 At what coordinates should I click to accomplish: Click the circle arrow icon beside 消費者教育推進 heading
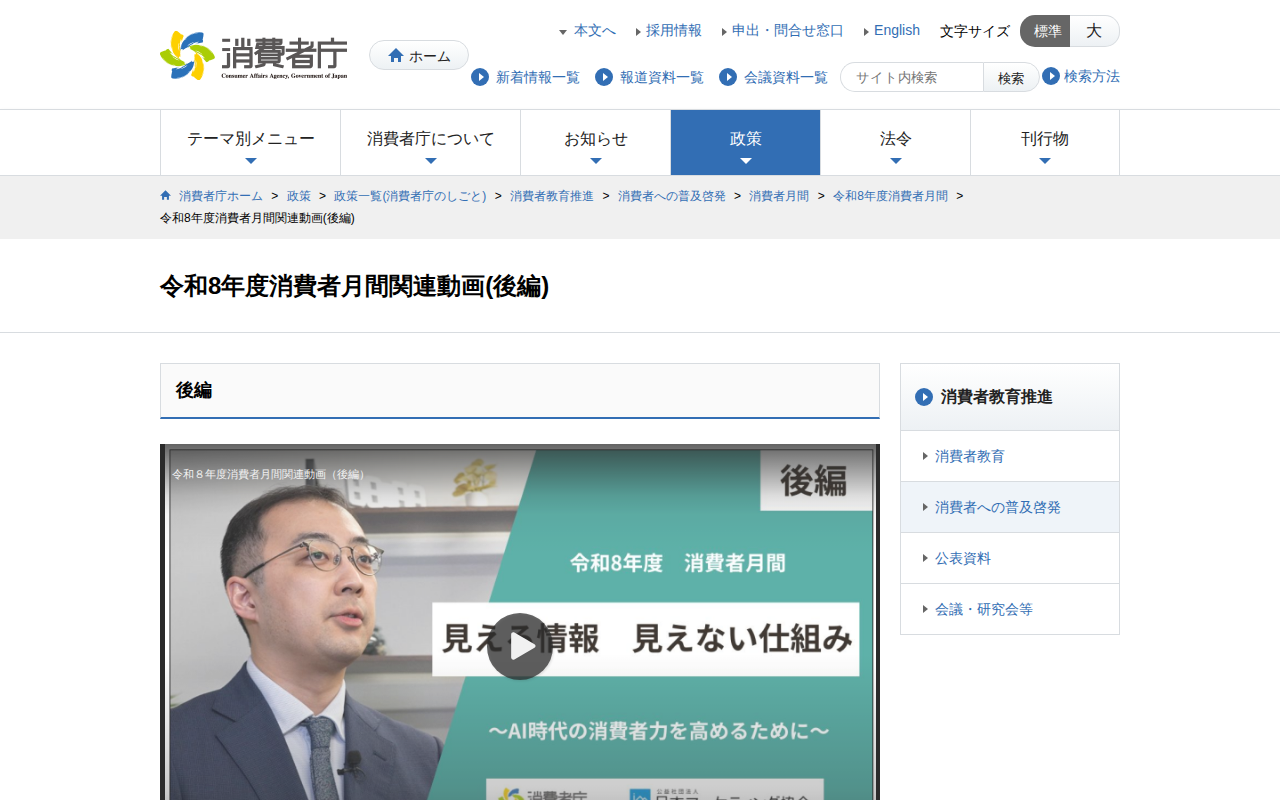(924, 397)
